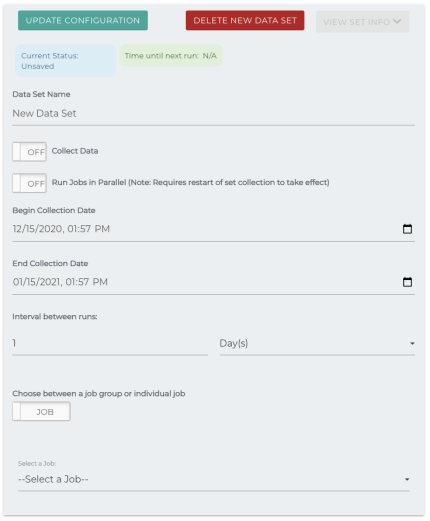Click the interval between runs number field
Screen dimensions: 430x521
point(110,343)
